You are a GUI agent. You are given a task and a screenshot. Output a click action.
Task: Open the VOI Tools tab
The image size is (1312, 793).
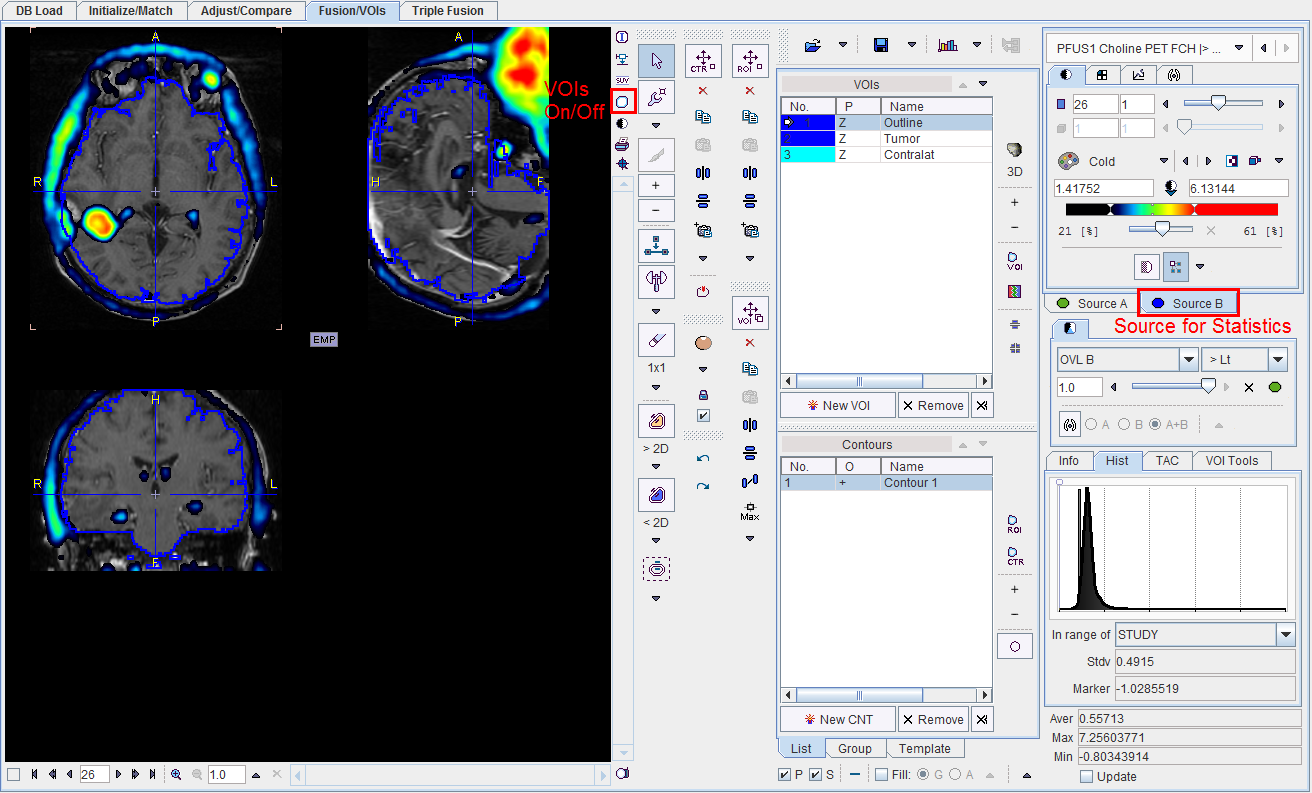(x=1231, y=461)
